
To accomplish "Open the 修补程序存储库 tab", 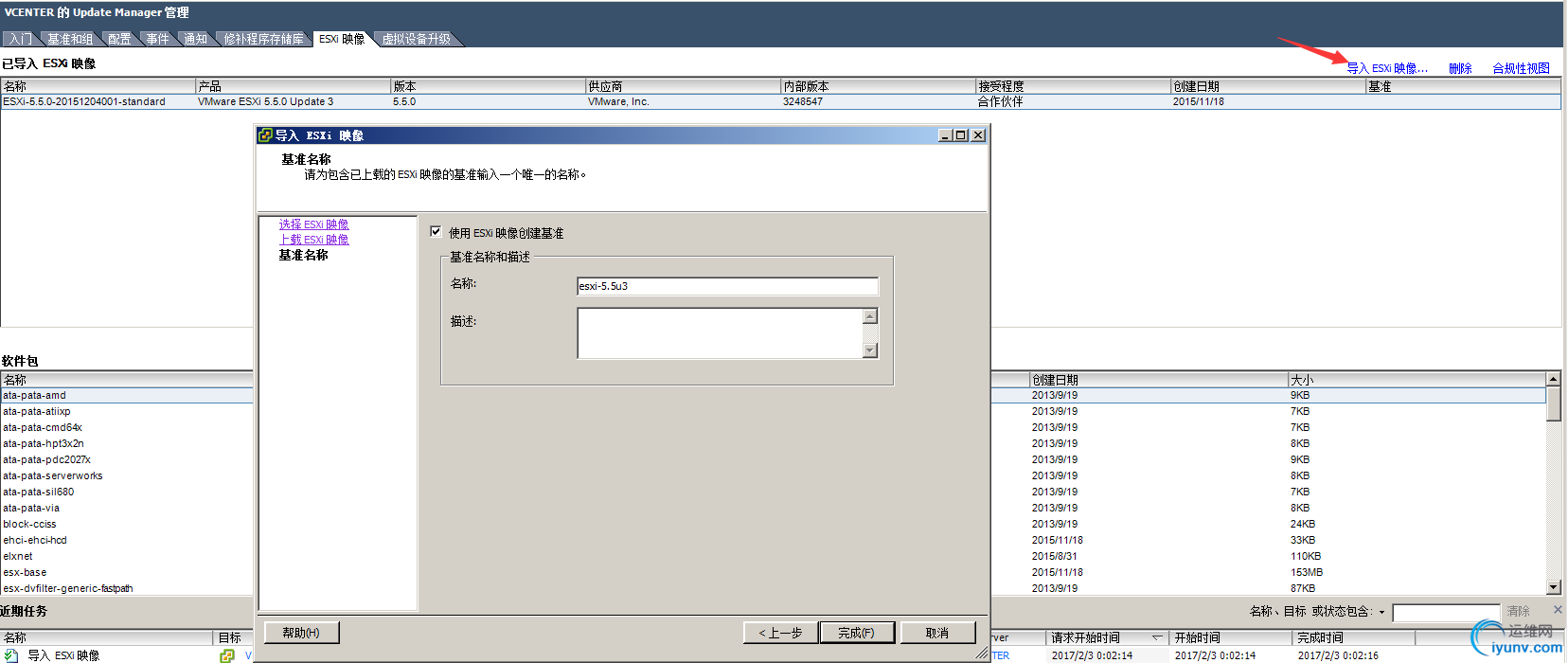I will pyautogui.click(x=263, y=39).
